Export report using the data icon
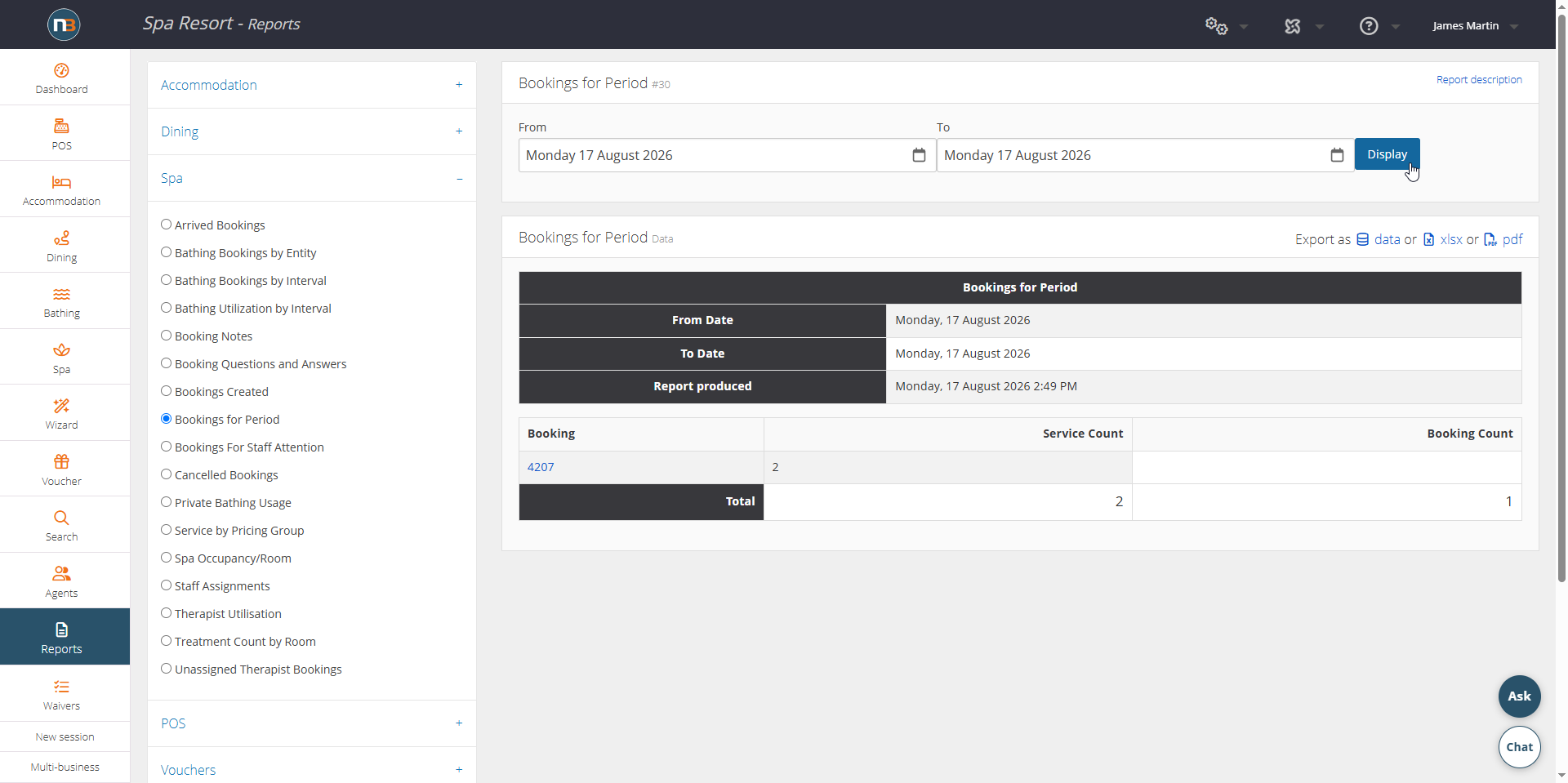The height and width of the screenshot is (783, 1568). pyautogui.click(x=1362, y=239)
